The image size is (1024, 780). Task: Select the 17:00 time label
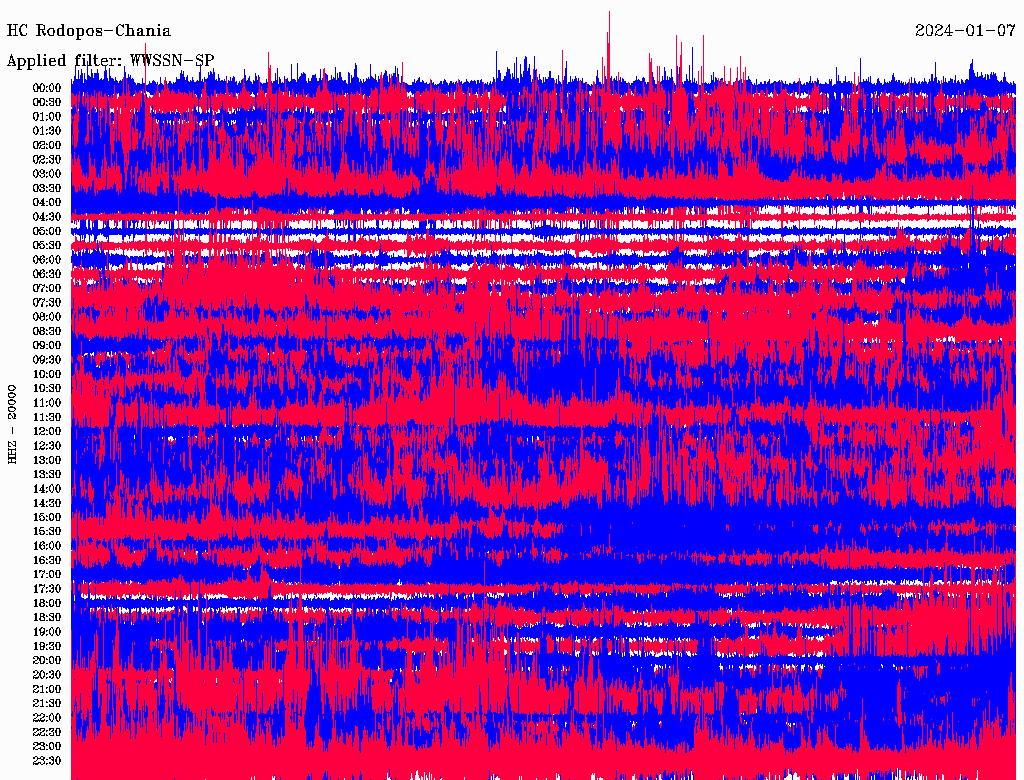[47, 575]
